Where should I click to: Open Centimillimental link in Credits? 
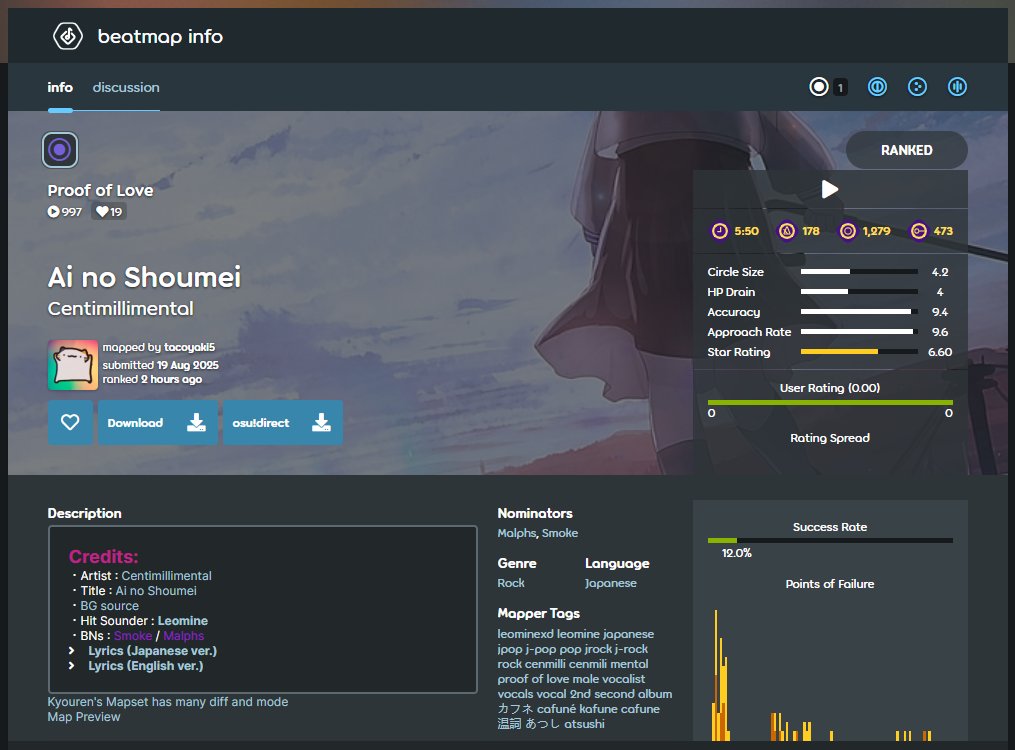(x=166, y=576)
